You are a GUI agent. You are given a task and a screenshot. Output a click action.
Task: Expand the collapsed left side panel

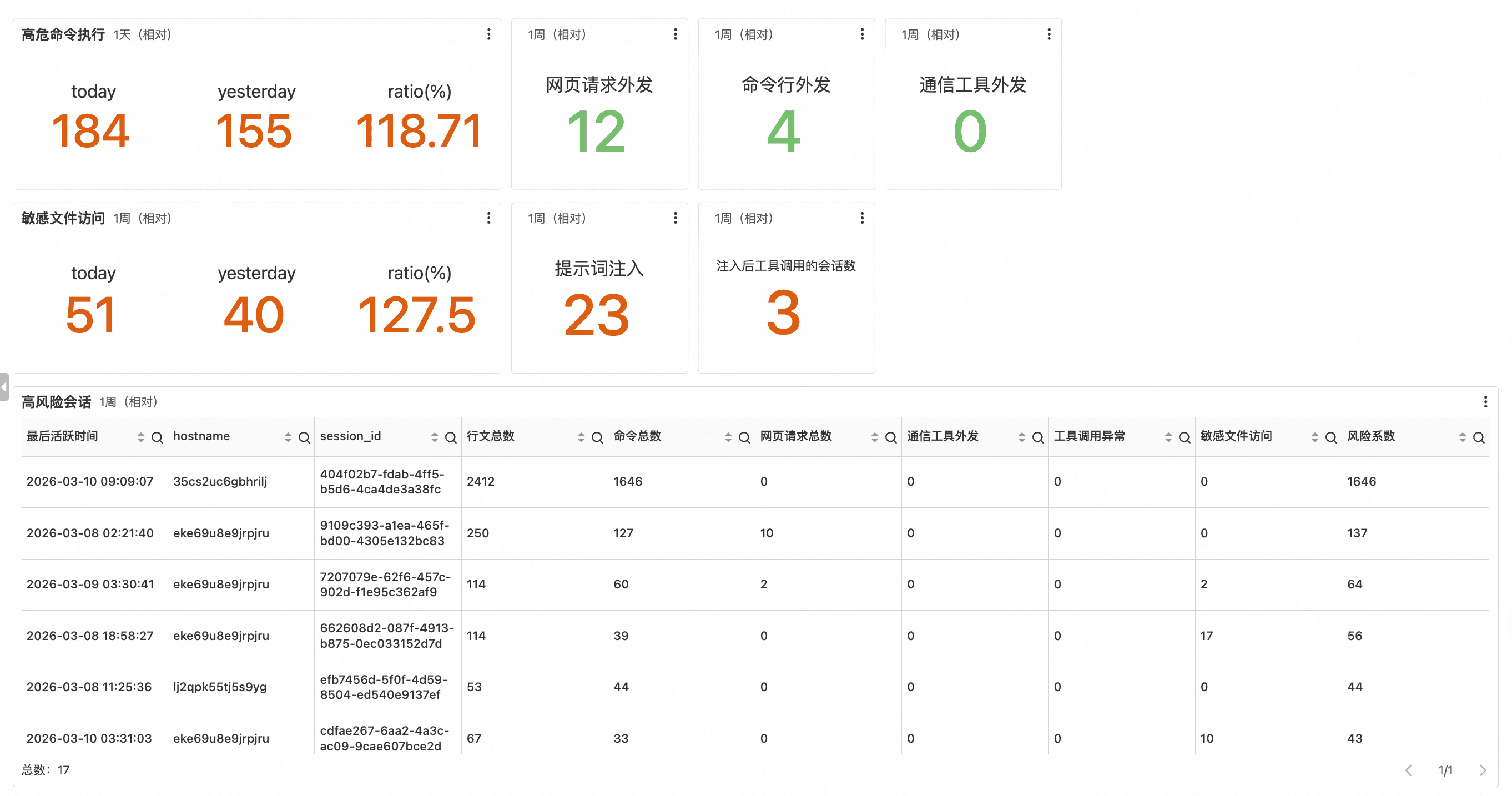[4, 387]
